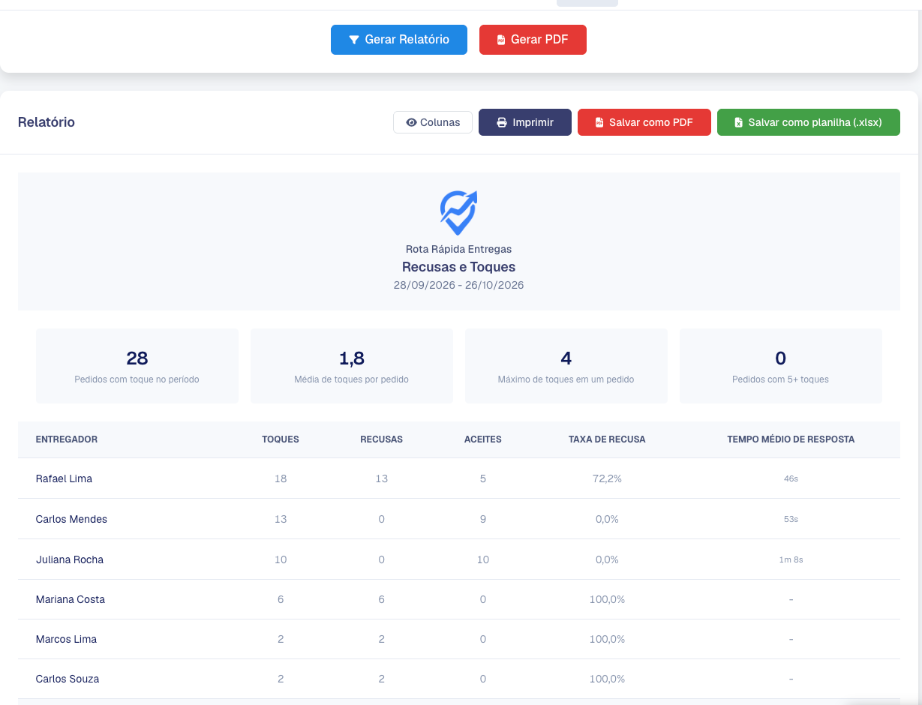Click the Gerar Relatório button
Screen dimensions: 922x705
point(399,39)
